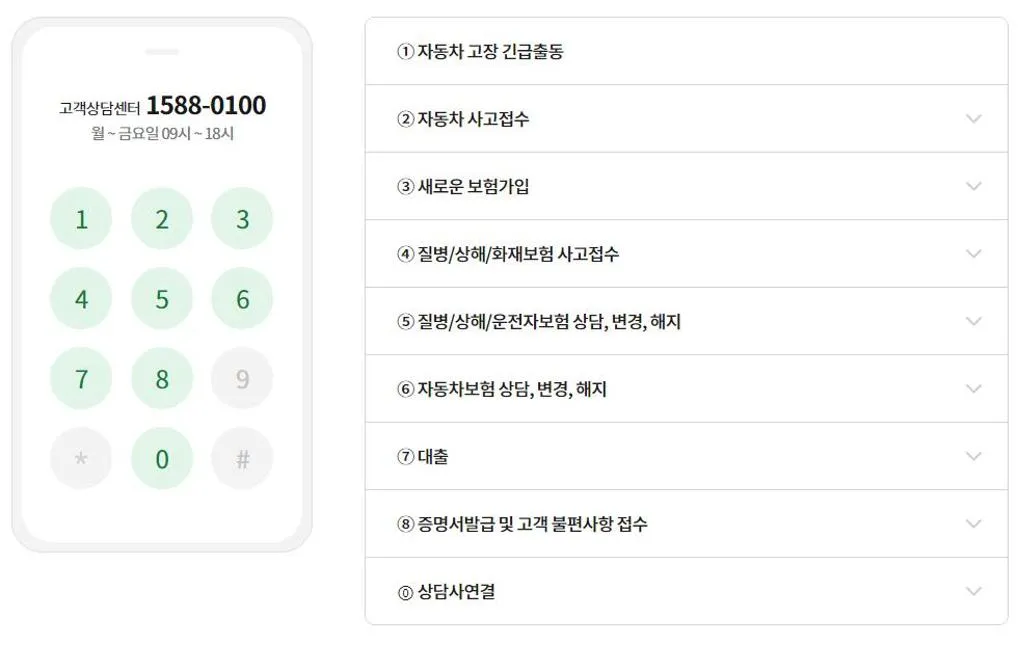Image resolution: width=1018 pixels, height=645 pixels.
Task: Expand the ⑦ 대출 menu item
Action: coord(972,456)
